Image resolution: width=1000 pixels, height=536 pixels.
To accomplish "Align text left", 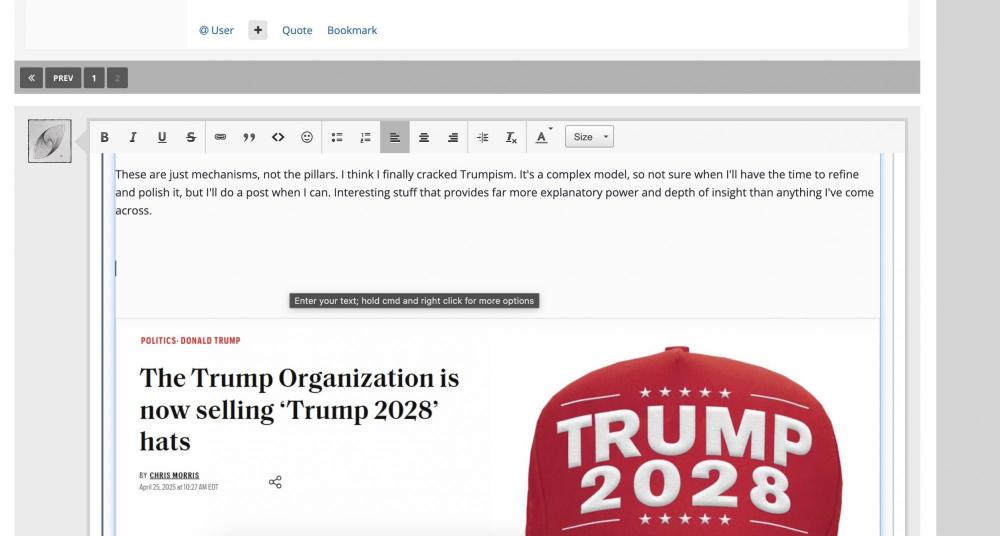I will pyautogui.click(x=395, y=137).
